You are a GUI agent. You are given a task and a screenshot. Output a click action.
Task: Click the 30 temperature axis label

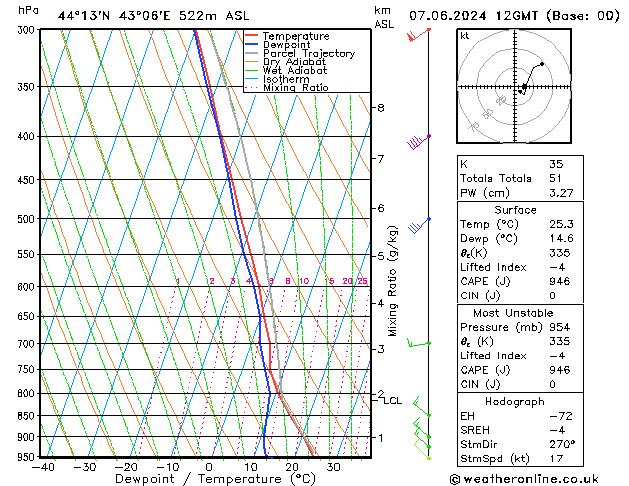pos(333,467)
